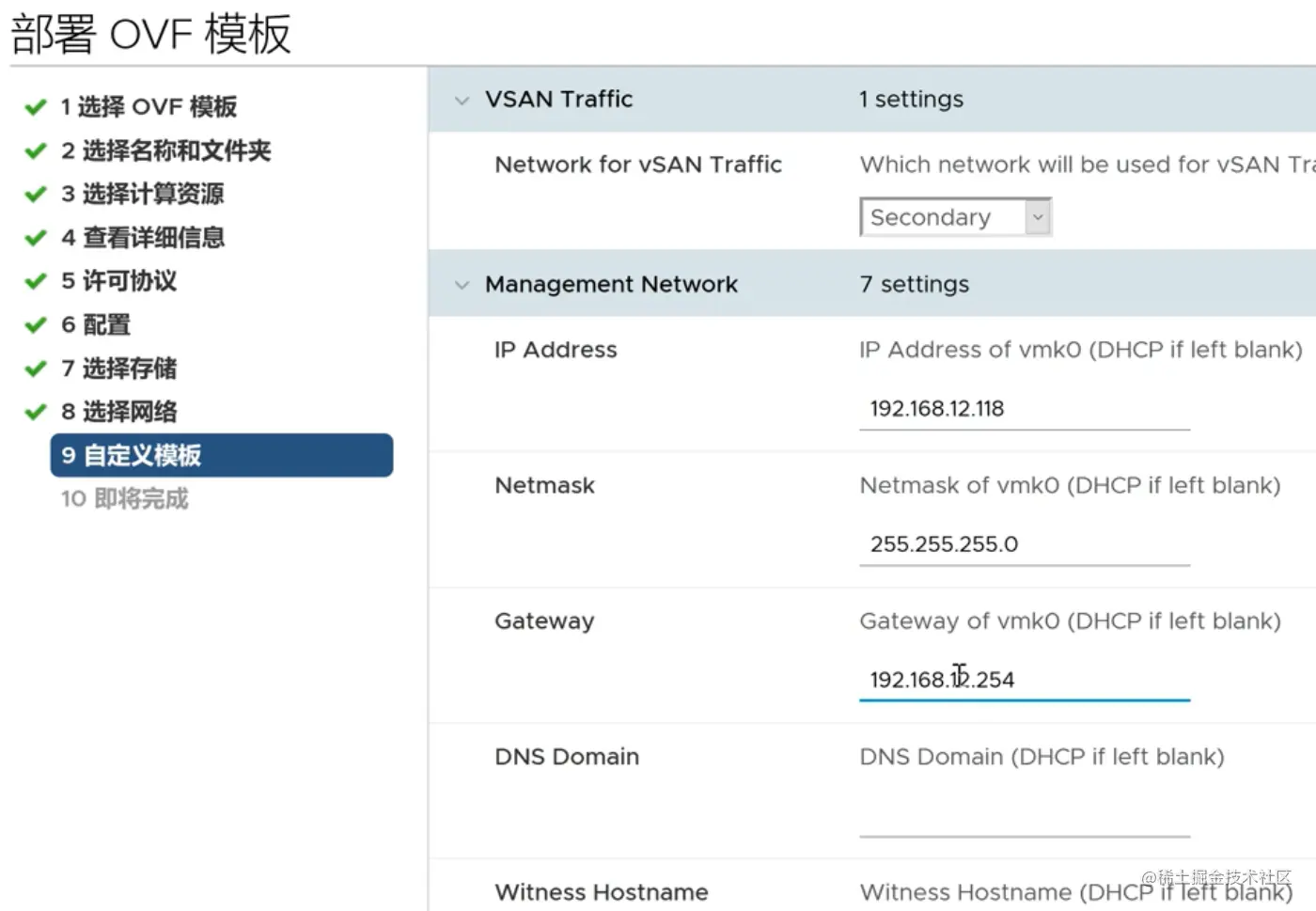This screenshot has width=1316, height=911.
Task: Click the Gateway input field
Action: [x=1024, y=680]
